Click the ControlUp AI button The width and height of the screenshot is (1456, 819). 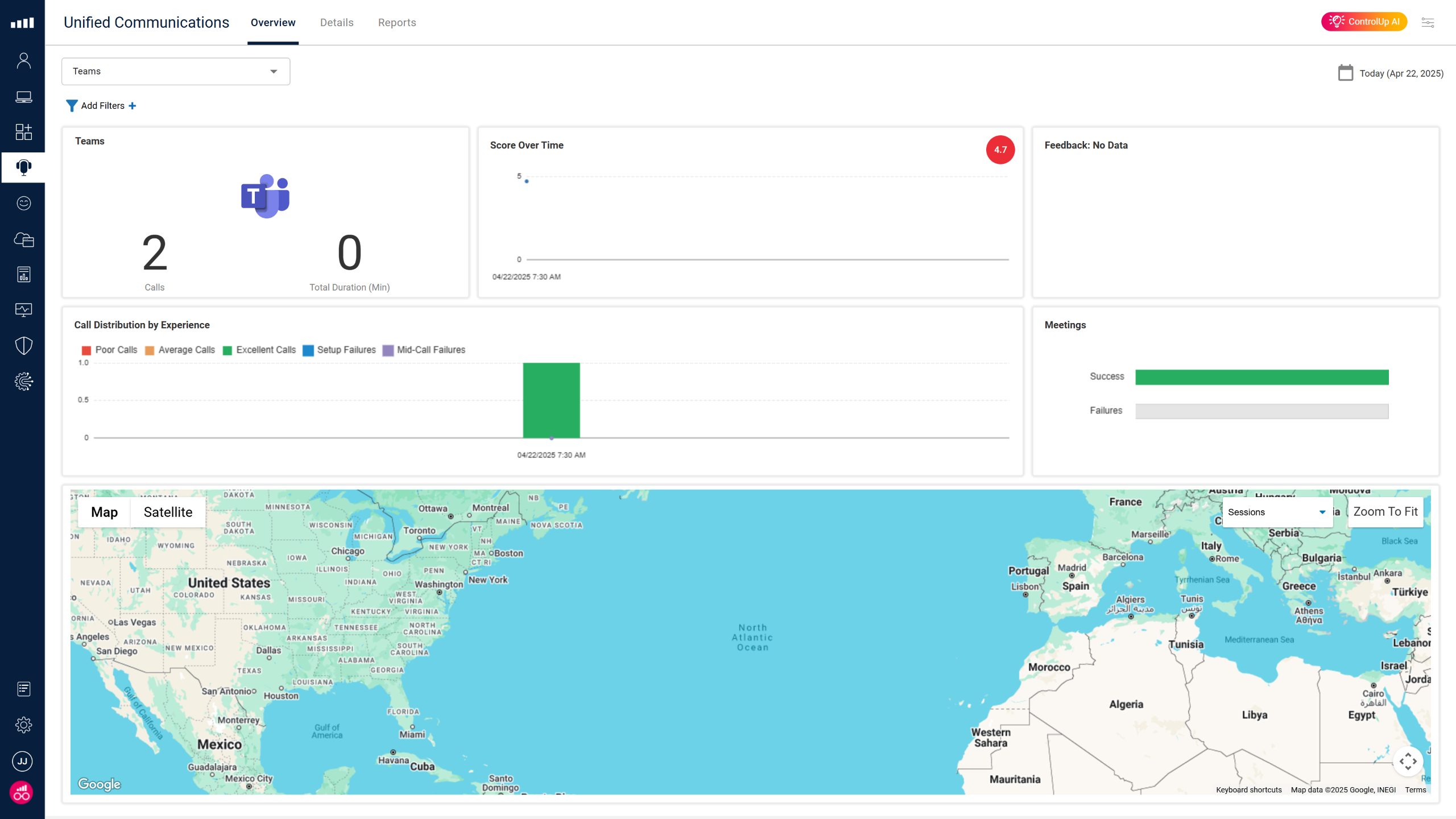[1364, 22]
